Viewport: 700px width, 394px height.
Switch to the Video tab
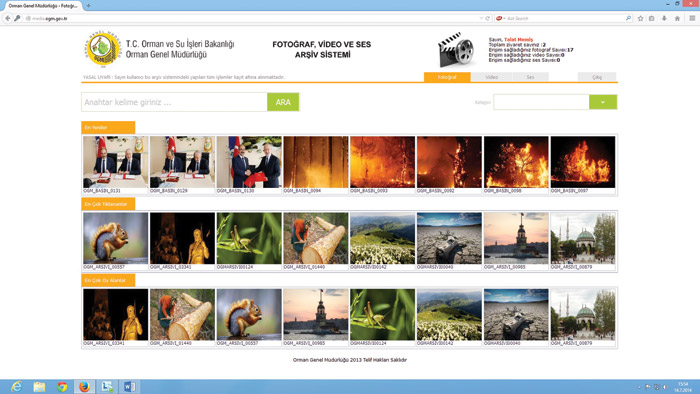pyautogui.click(x=492, y=77)
